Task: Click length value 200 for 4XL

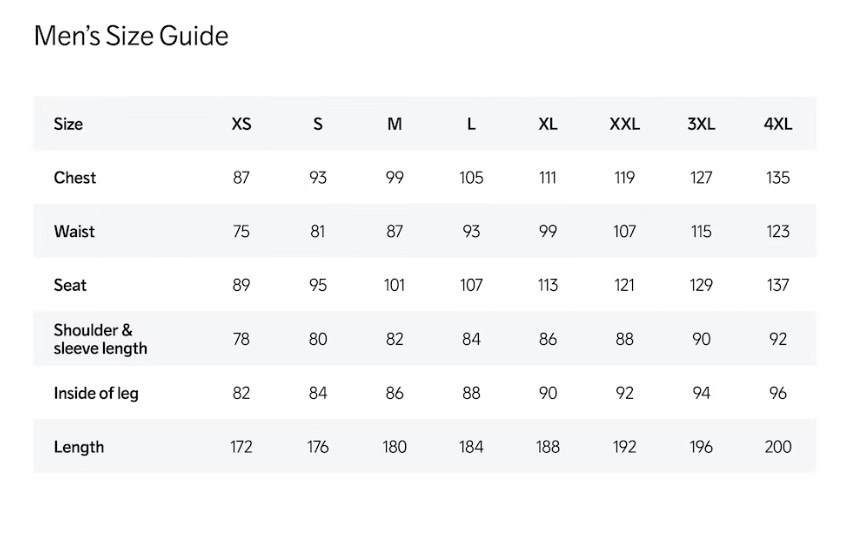Action: point(777,447)
